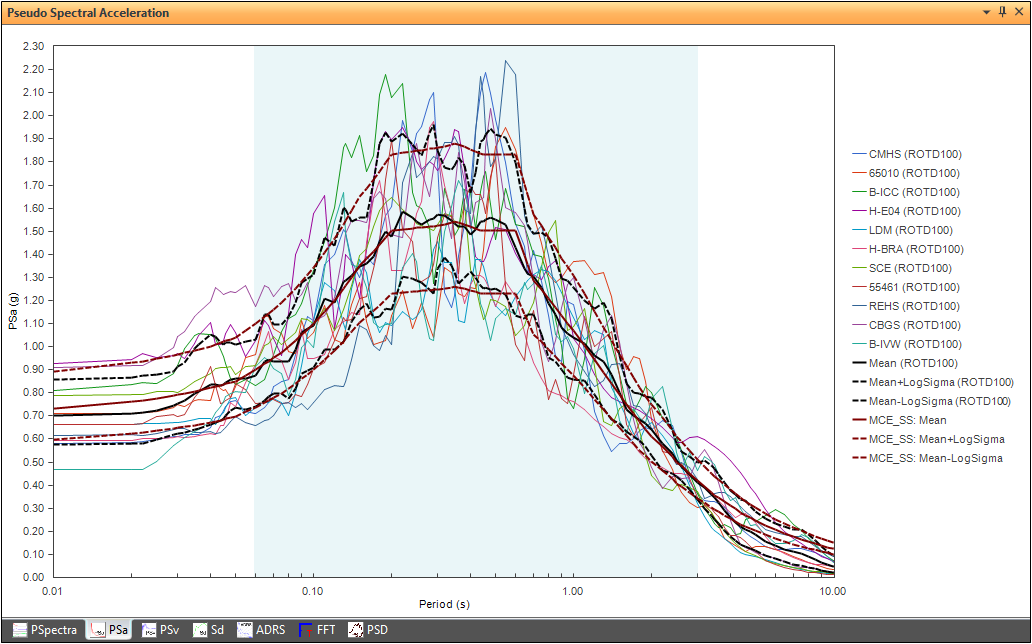Image resolution: width=1032 pixels, height=644 pixels.
Task: Open the Sd displacement spectrum view
Action: click(210, 630)
